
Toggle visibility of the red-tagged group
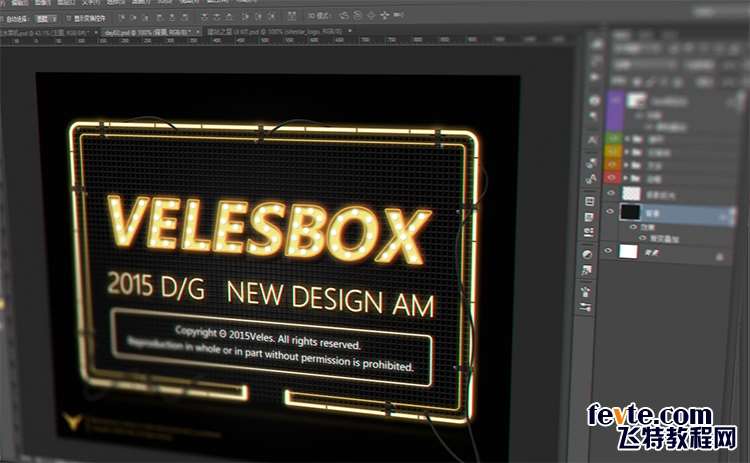(x=613, y=177)
